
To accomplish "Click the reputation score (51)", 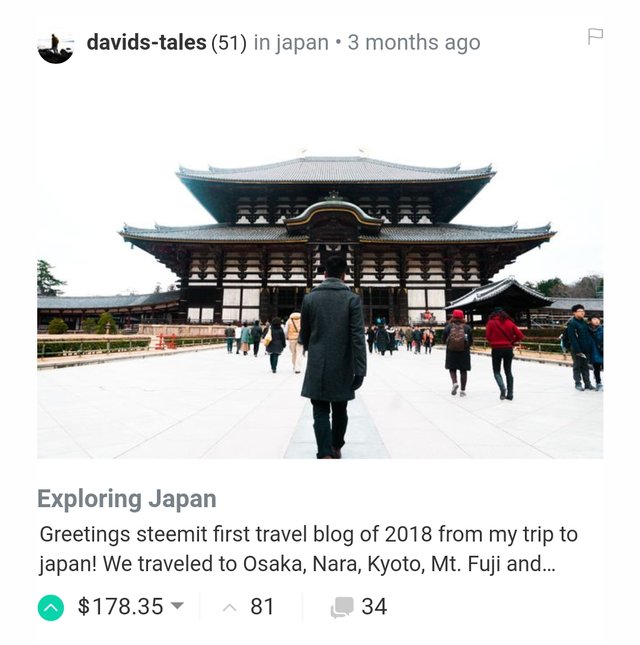I will pos(229,43).
